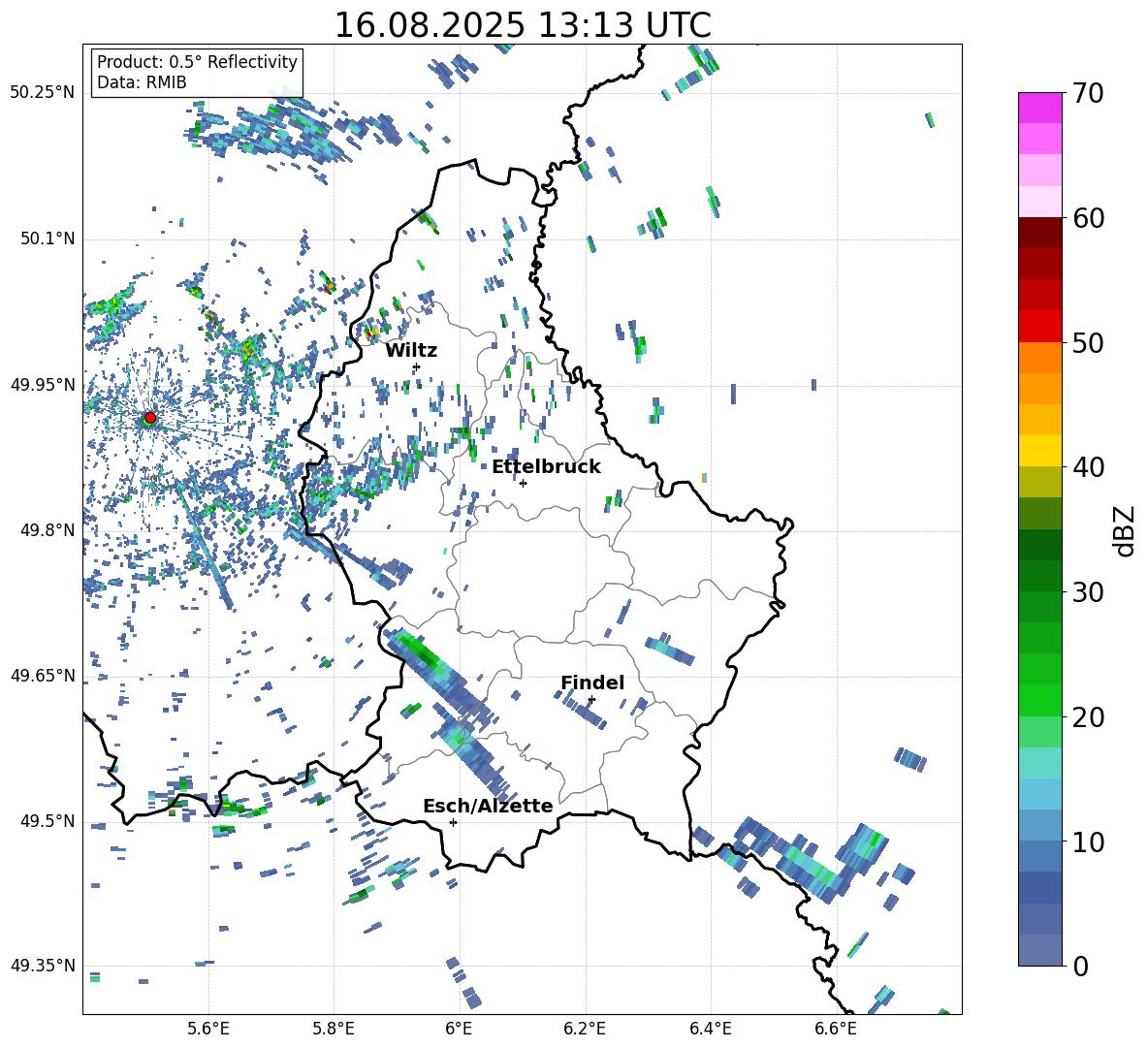The height and width of the screenshot is (1048, 1148).
Task: Click the 6.6°E longitude label
Action: point(836,1029)
